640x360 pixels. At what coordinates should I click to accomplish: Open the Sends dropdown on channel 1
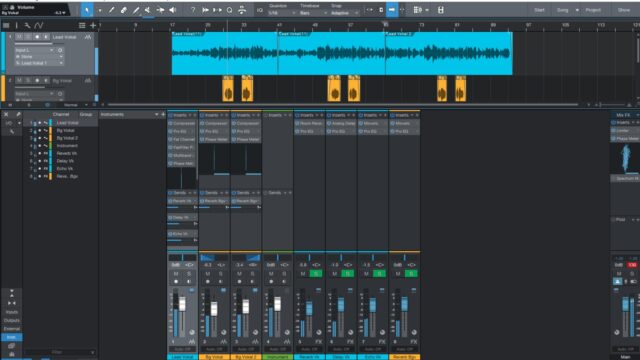click(x=190, y=193)
